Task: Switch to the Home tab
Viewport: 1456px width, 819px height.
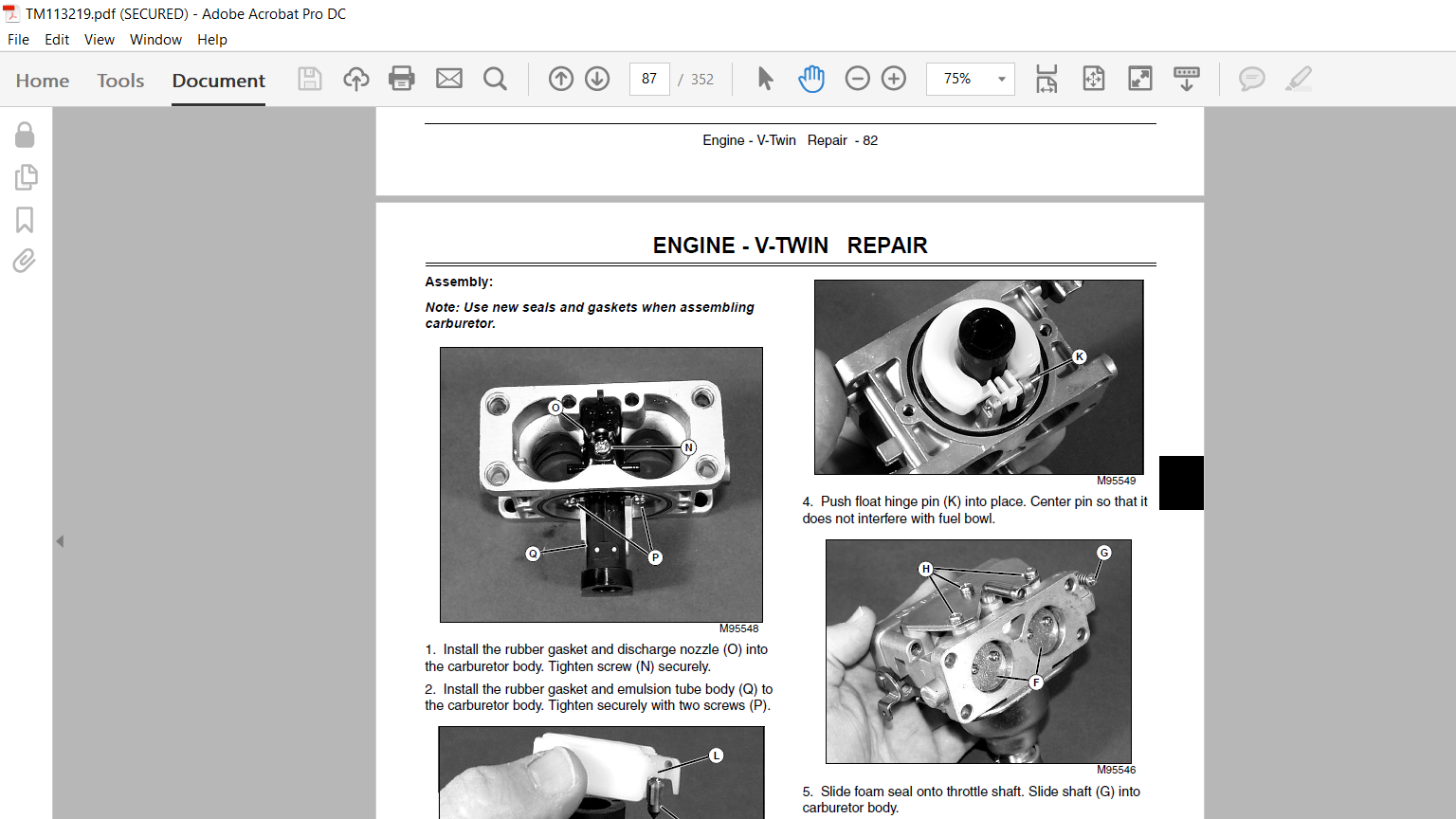Action: (43, 81)
